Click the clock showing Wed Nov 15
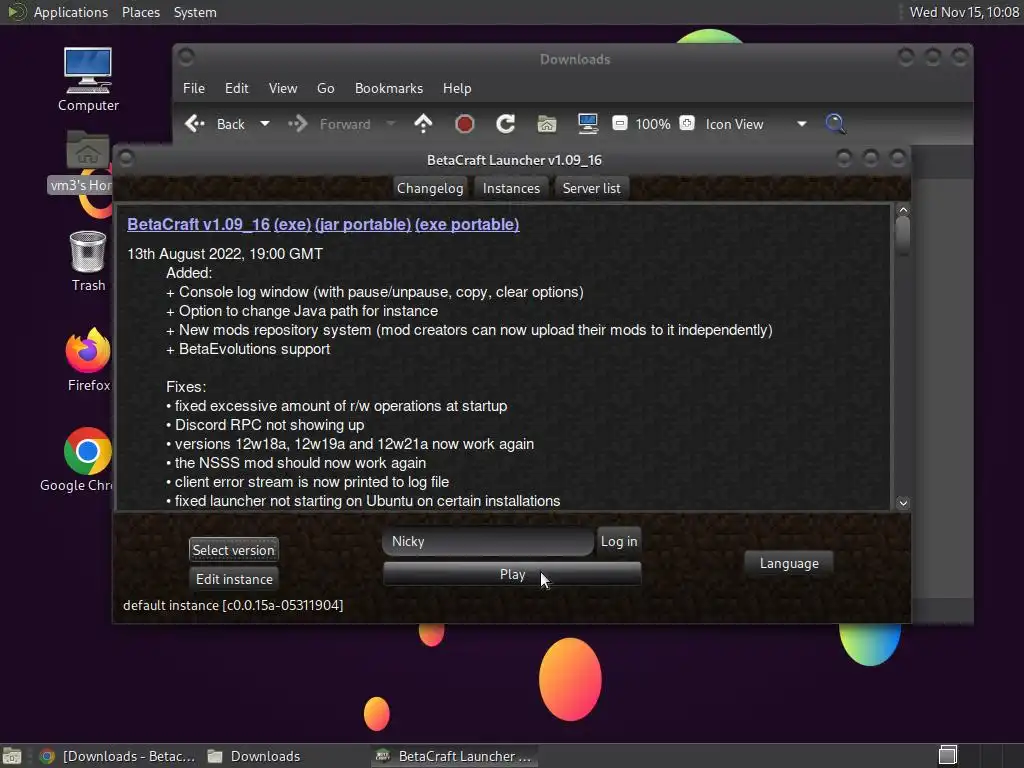 964,12
